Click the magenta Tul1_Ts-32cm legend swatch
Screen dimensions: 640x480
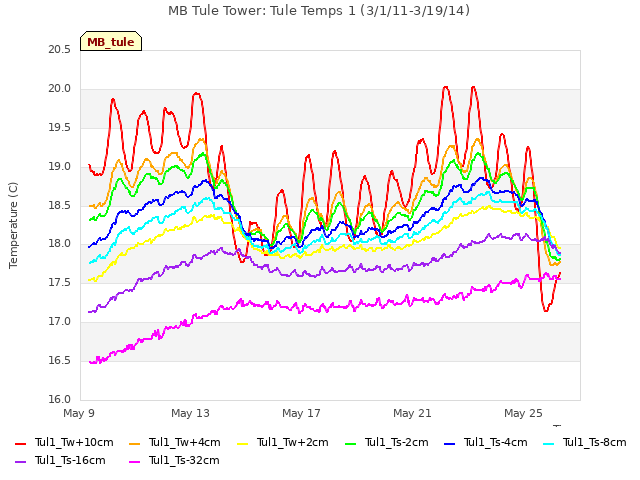click(134, 462)
